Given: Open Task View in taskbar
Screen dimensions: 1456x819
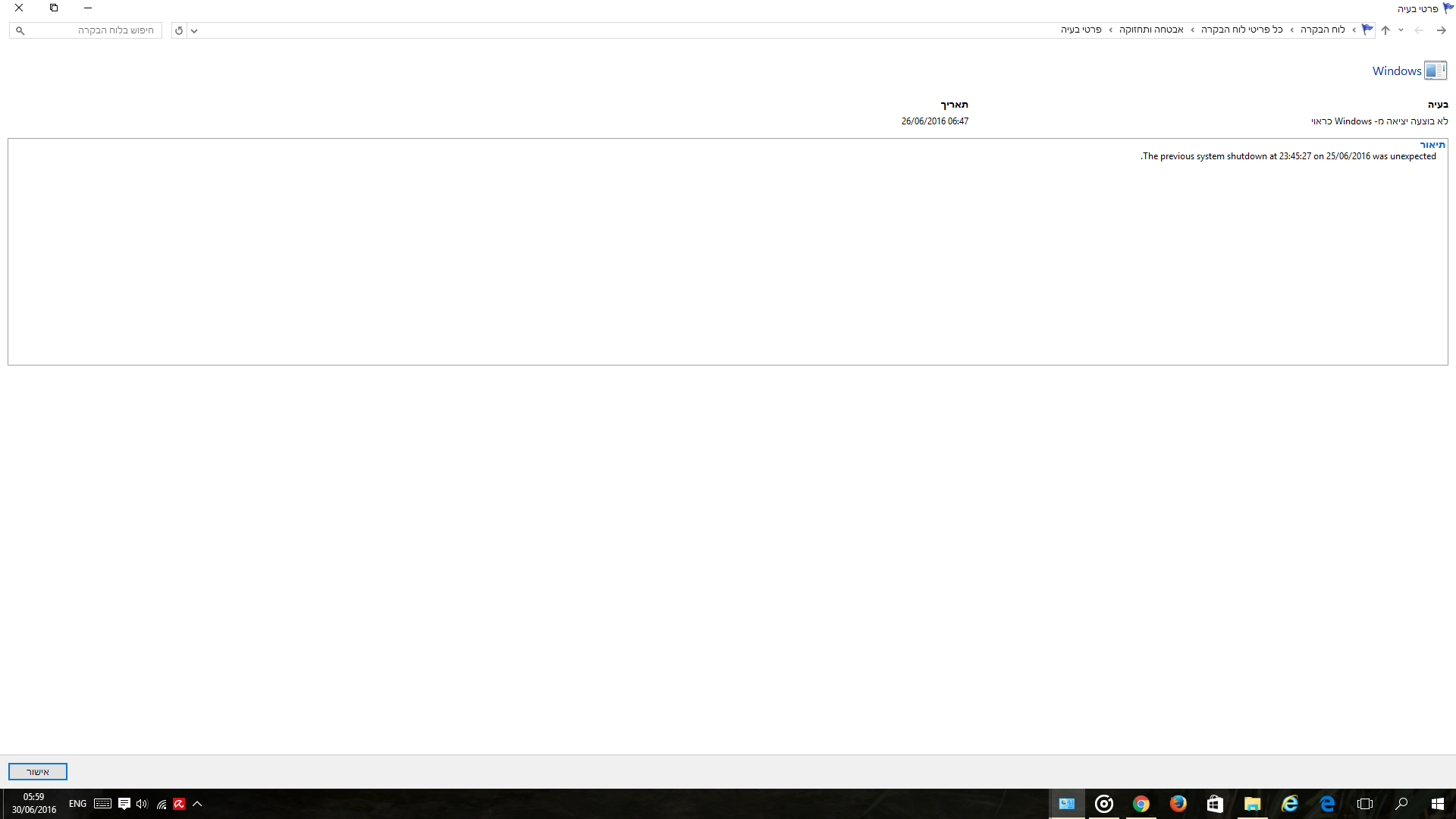Looking at the screenshot, I should (1365, 804).
